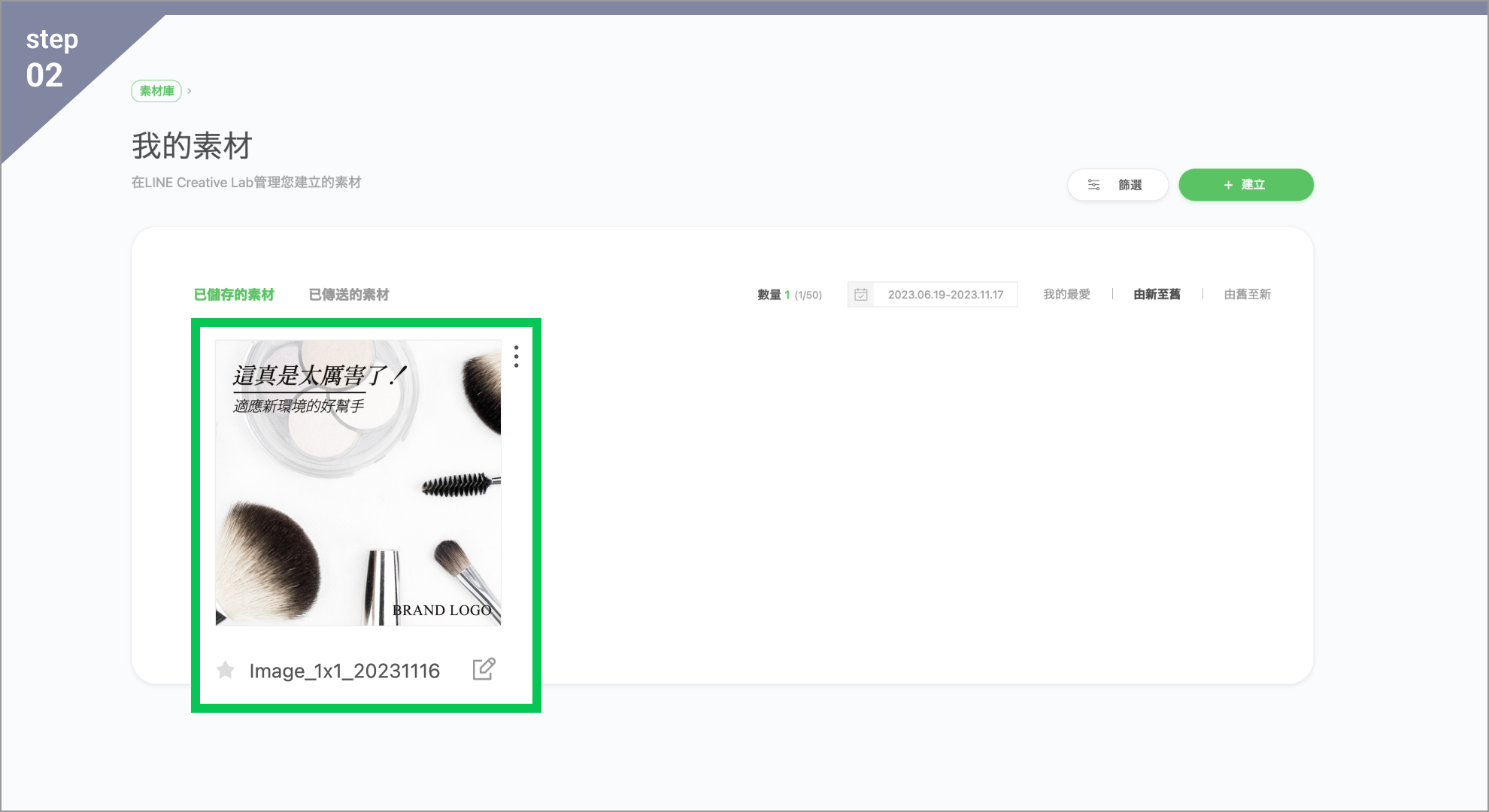Star Image_1x1_20231116 as favorite
The height and width of the screenshot is (812, 1489).
[x=226, y=670]
